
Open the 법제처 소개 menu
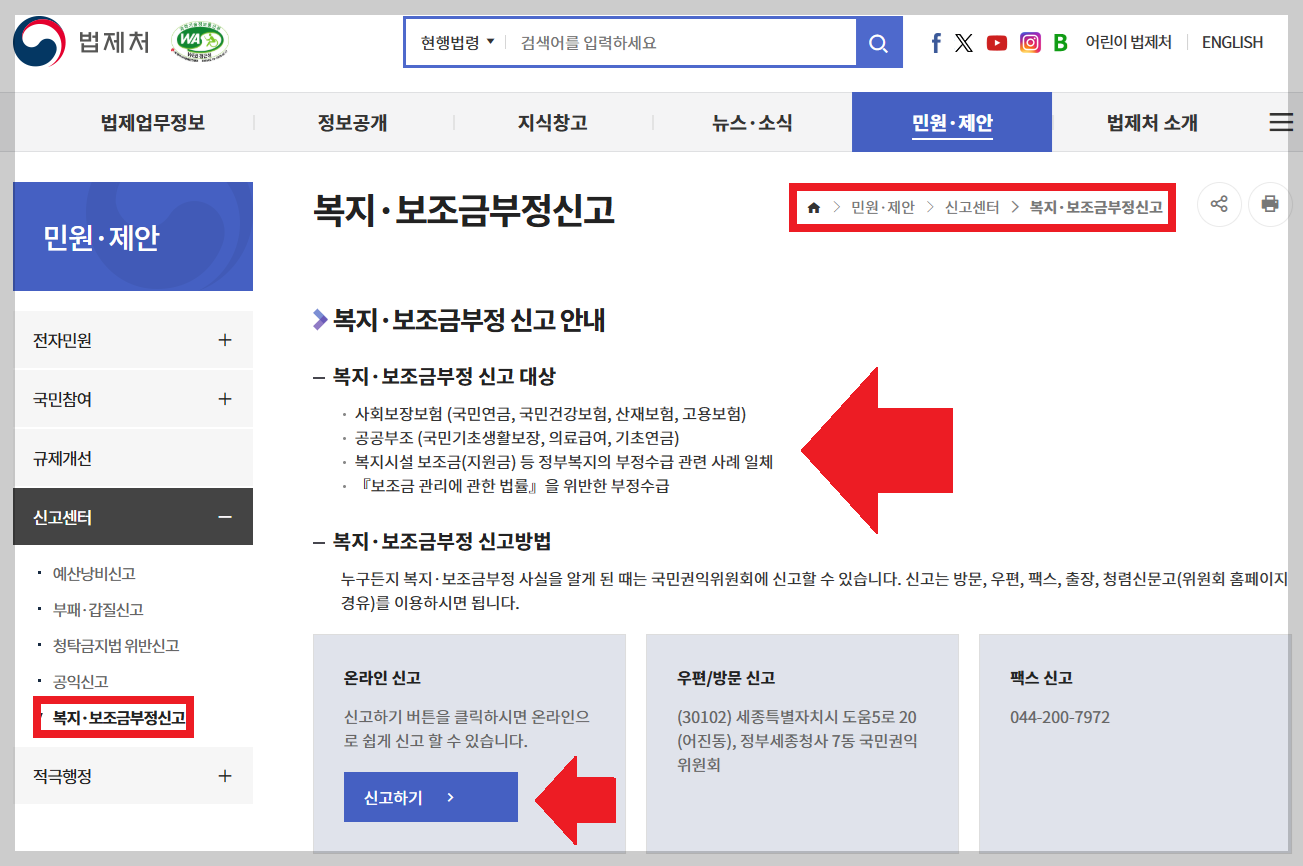point(1152,123)
